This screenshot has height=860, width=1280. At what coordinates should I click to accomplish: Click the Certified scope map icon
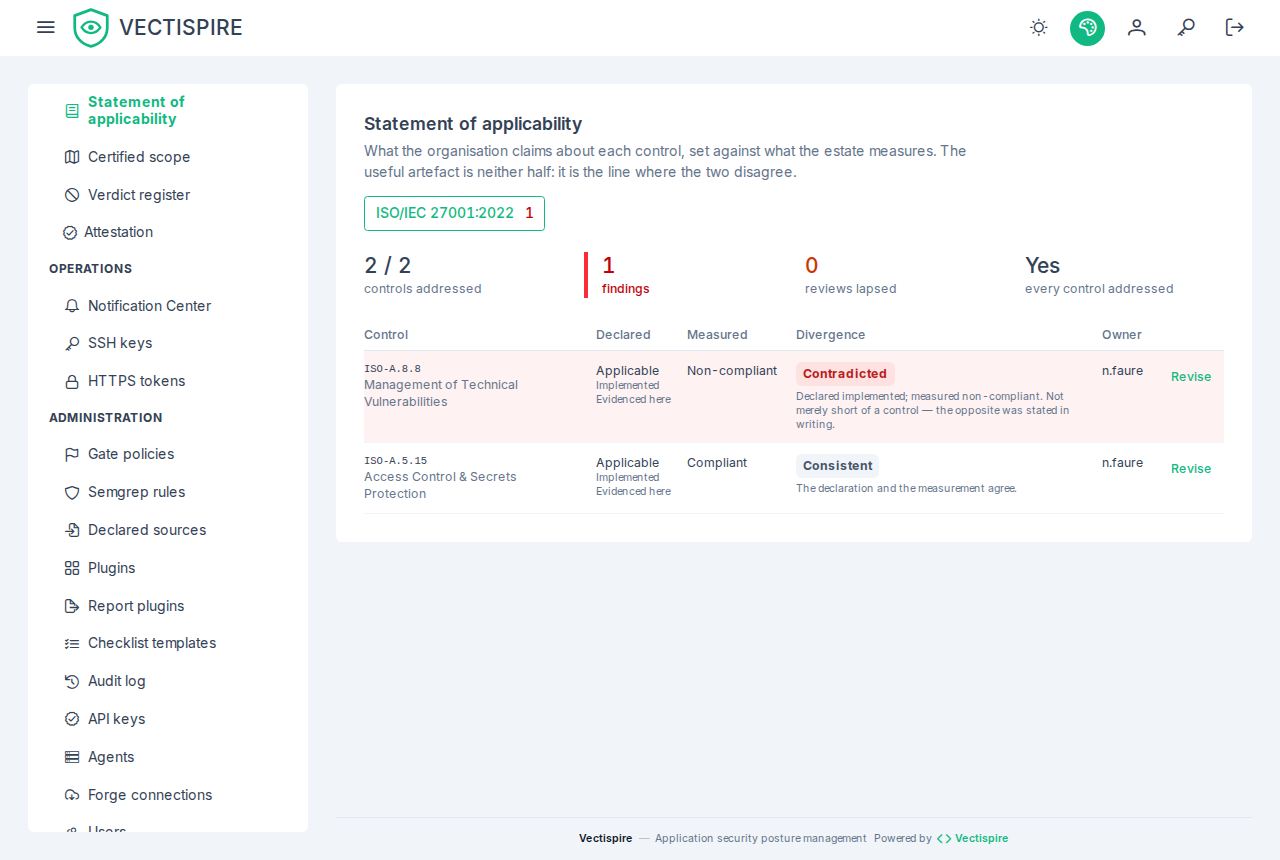tap(72, 157)
